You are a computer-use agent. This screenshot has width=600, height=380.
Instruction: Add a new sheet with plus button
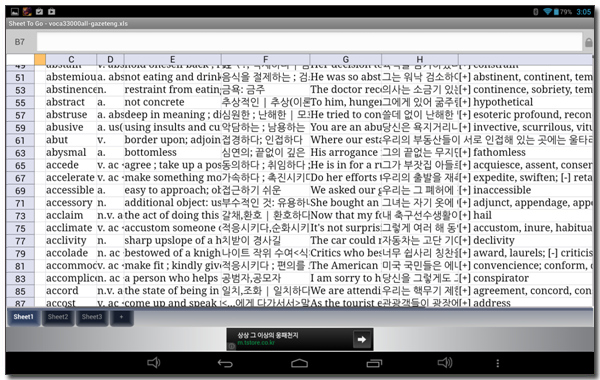pos(121,317)
